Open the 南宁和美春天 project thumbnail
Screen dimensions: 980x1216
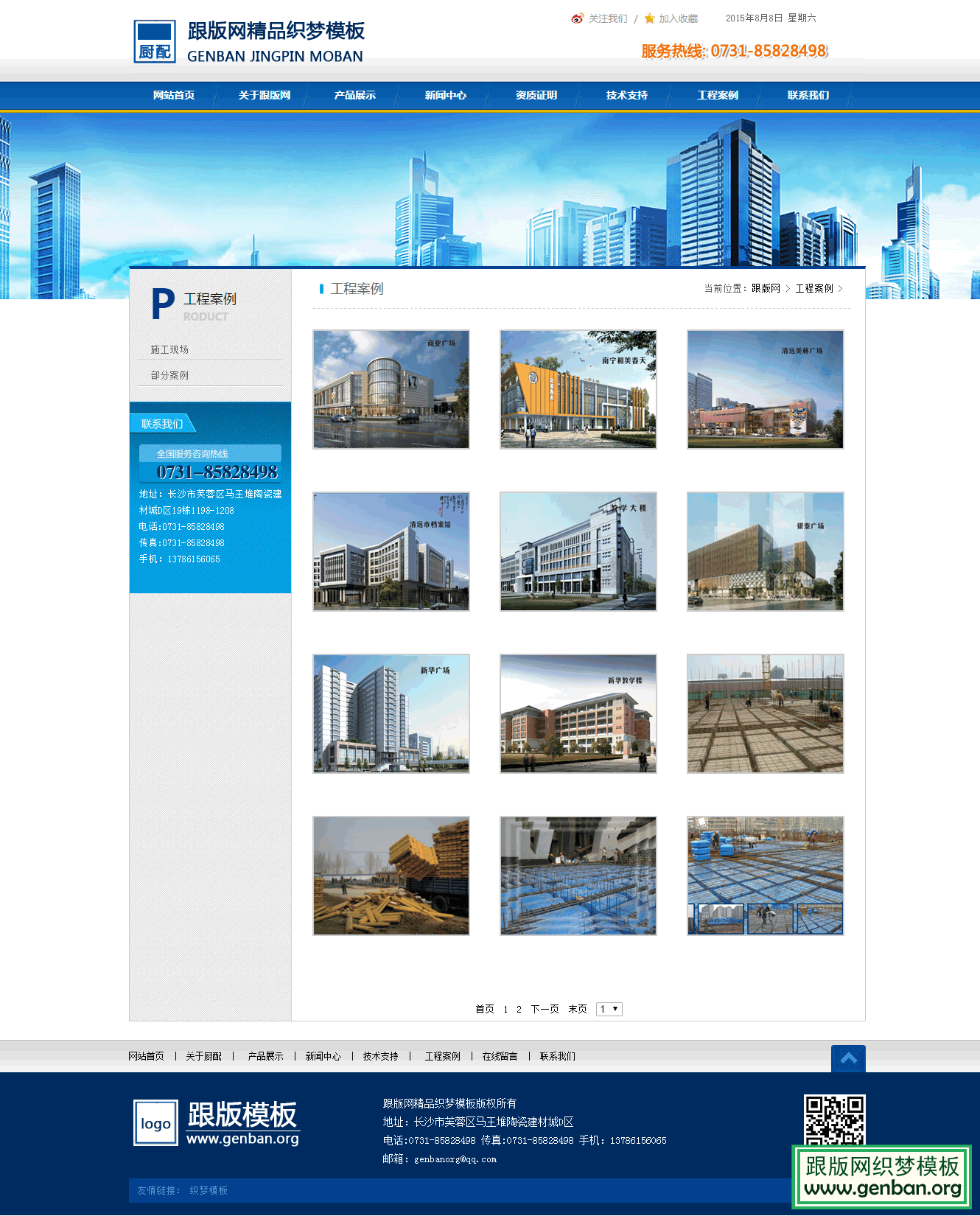(x=578, y=389)
